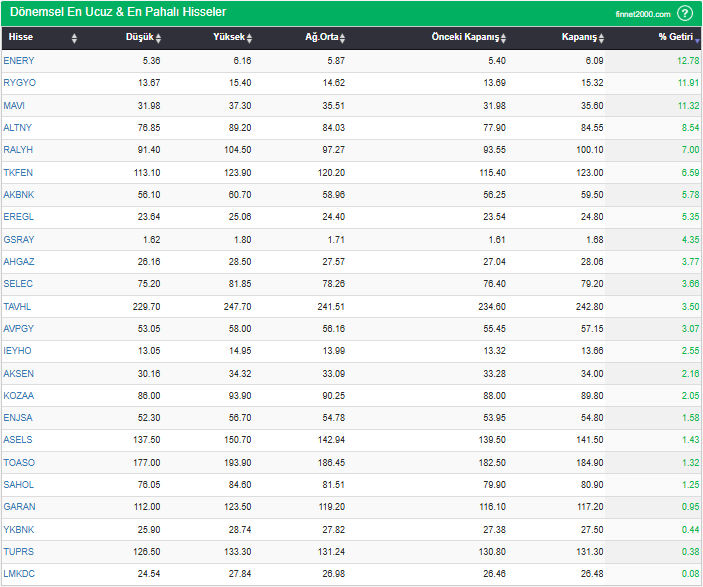Click the TKFEN ticker link
The height and width of the screenshot is (587, 703).
[18, 172]
